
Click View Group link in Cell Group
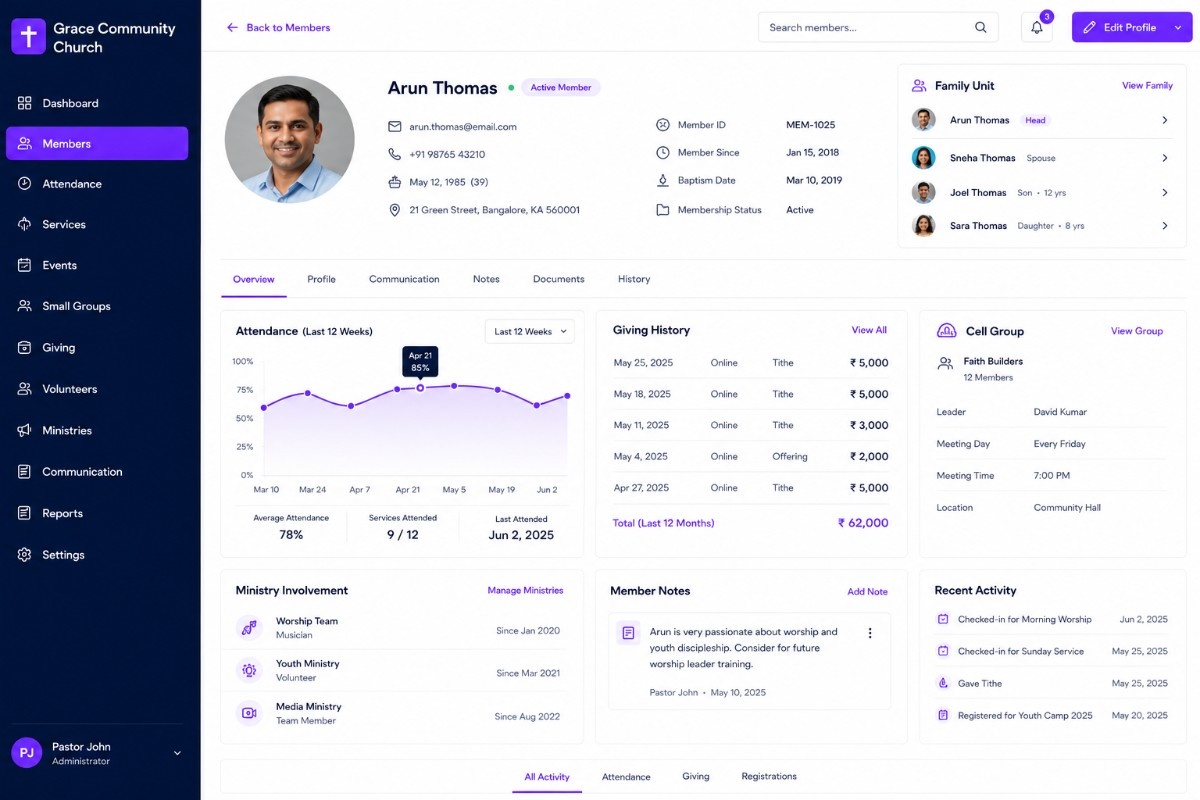tap(1137, 331)
